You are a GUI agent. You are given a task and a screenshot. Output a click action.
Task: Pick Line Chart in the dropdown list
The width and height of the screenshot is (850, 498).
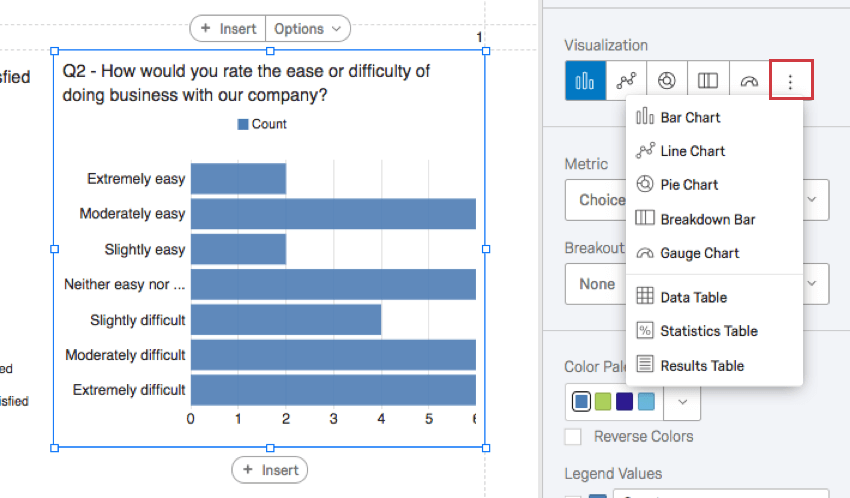click(x=692, y=151)
